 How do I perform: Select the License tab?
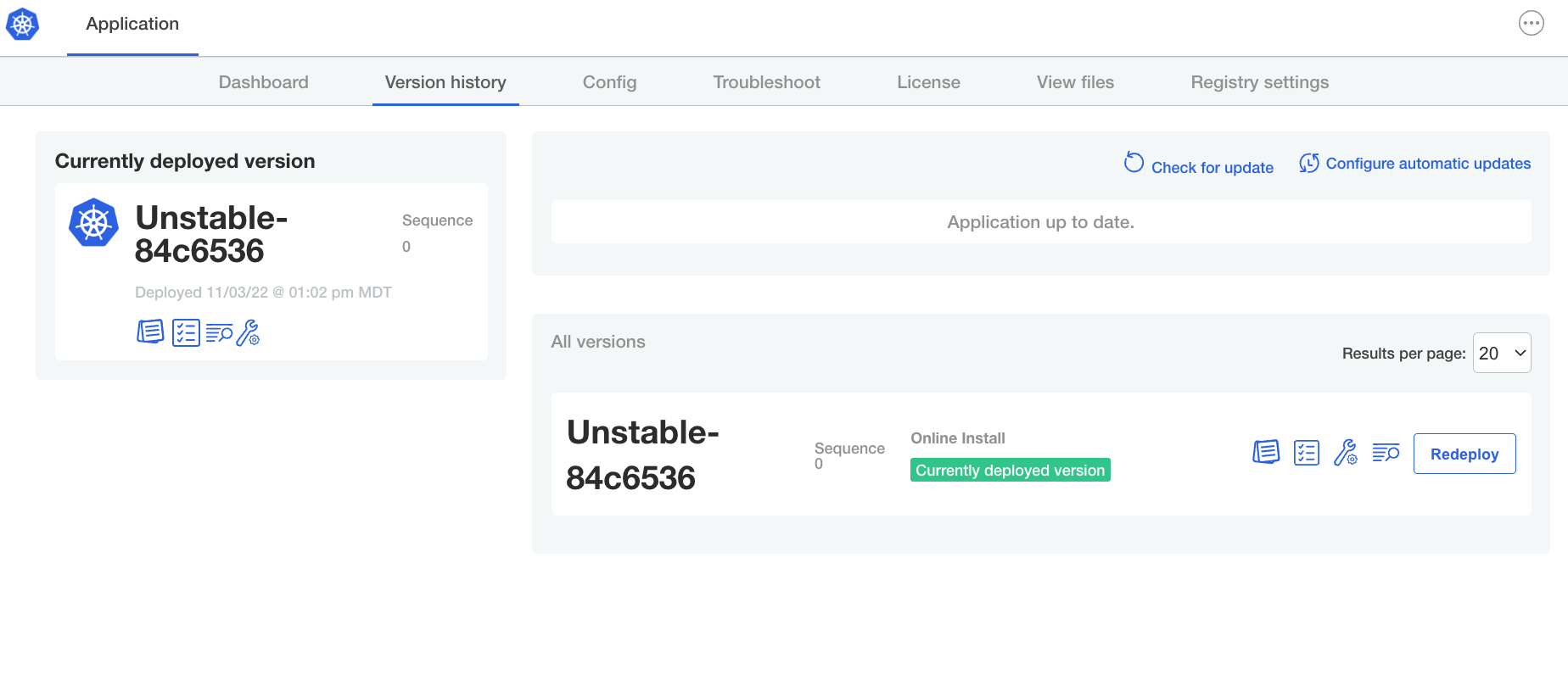pyautogui.click(x=928, y=82)
